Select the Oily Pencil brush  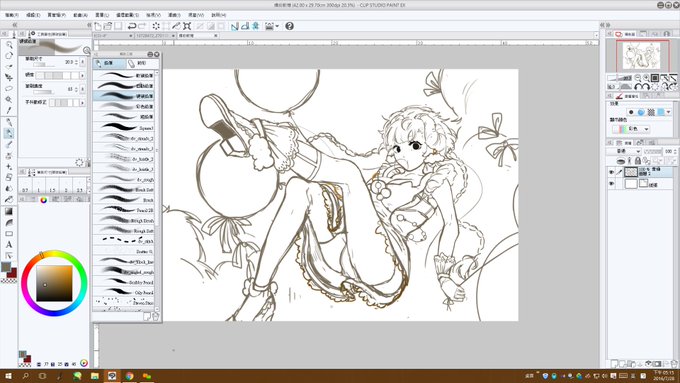[x=124, y=292]
